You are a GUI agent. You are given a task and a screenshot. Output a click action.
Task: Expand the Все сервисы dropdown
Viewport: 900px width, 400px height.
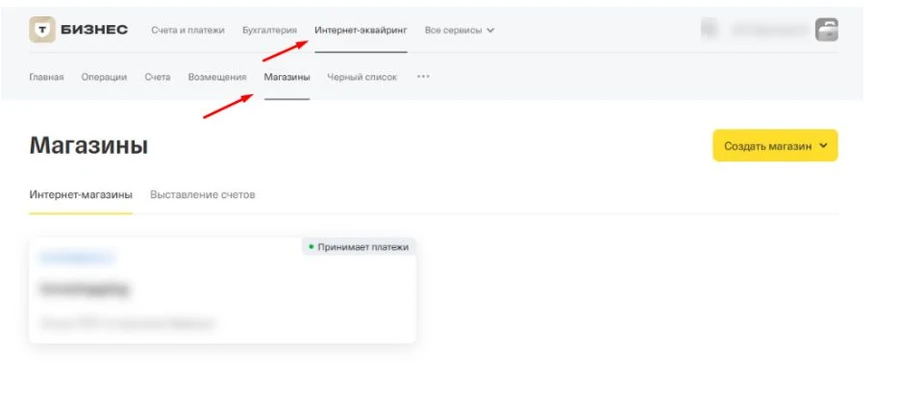(x=460, y=30)
